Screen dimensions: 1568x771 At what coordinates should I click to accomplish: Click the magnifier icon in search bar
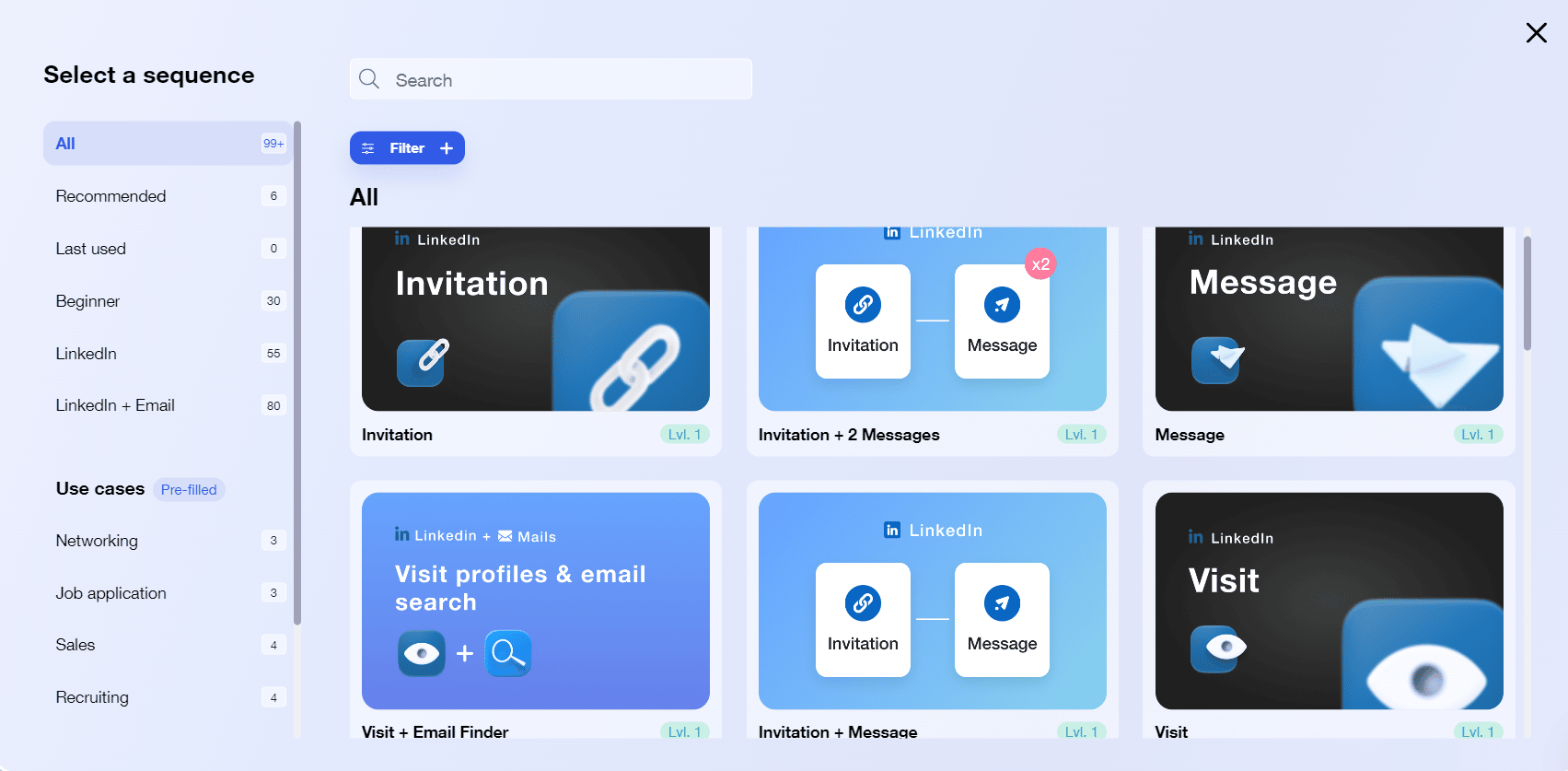[369, 79]
